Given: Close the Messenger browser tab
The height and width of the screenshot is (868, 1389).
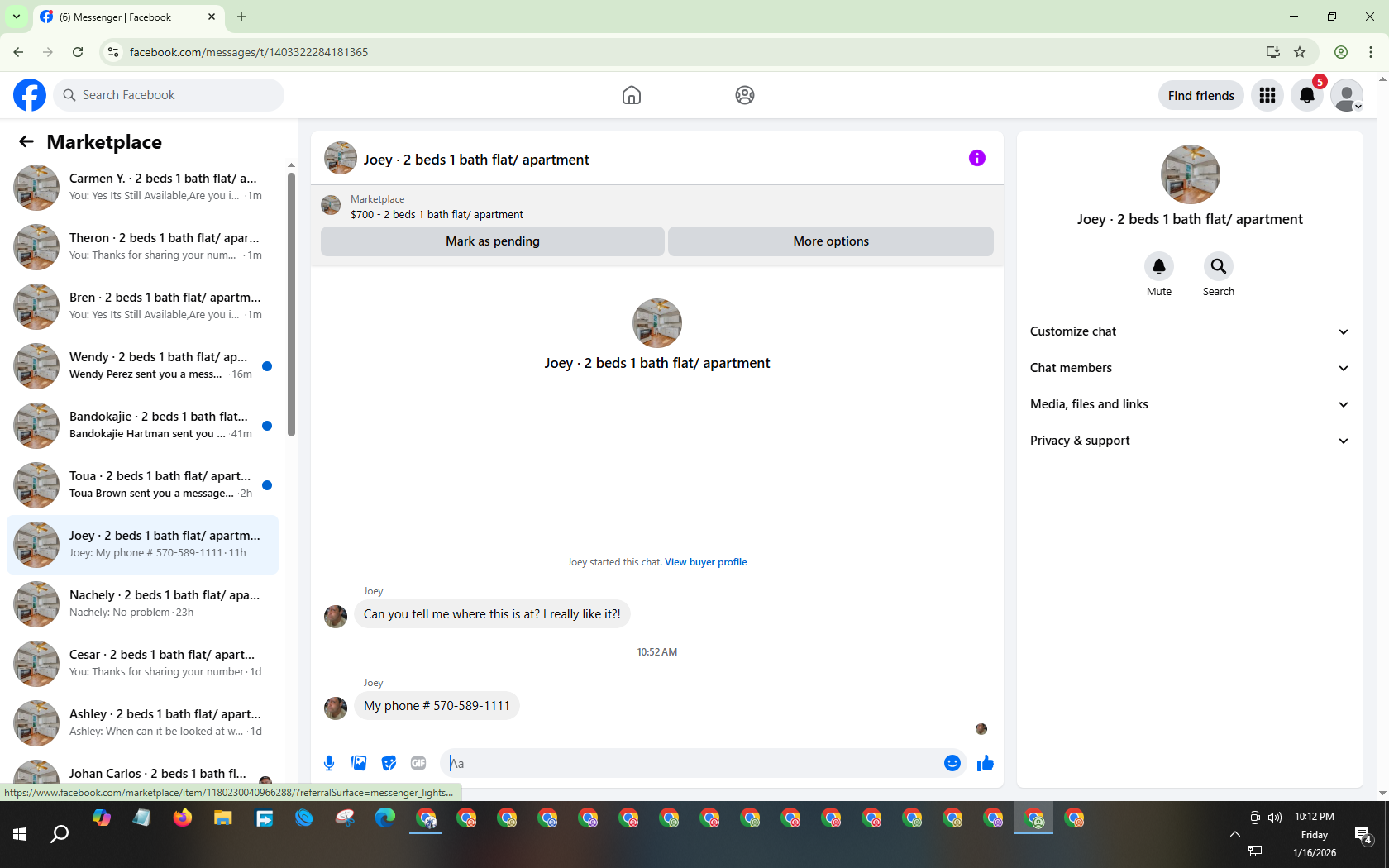Looking at the screenshot, I should point(212,17).
